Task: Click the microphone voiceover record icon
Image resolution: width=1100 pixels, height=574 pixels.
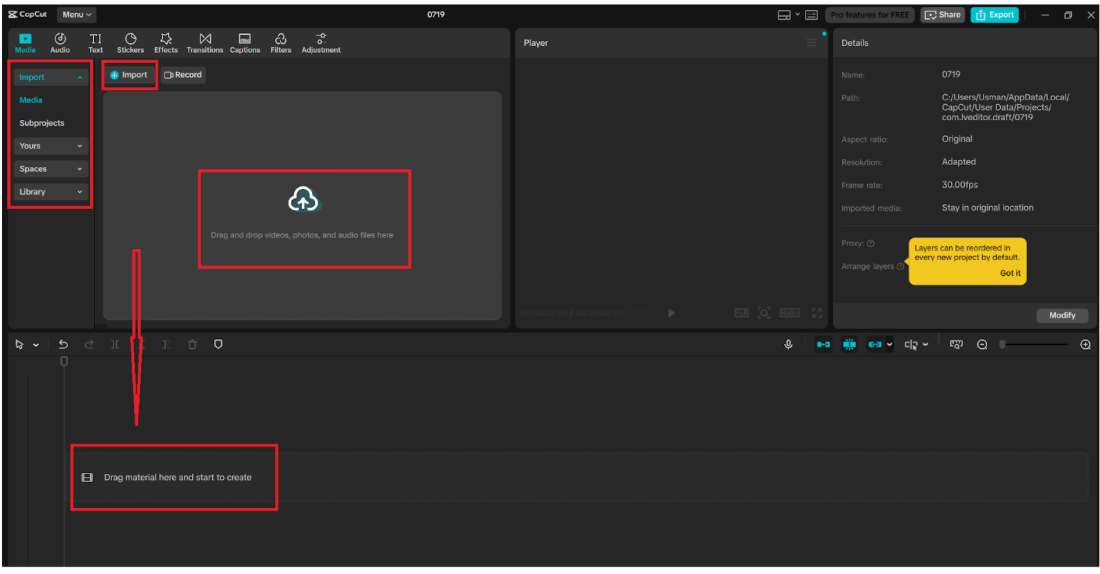Action: [788, 344]
